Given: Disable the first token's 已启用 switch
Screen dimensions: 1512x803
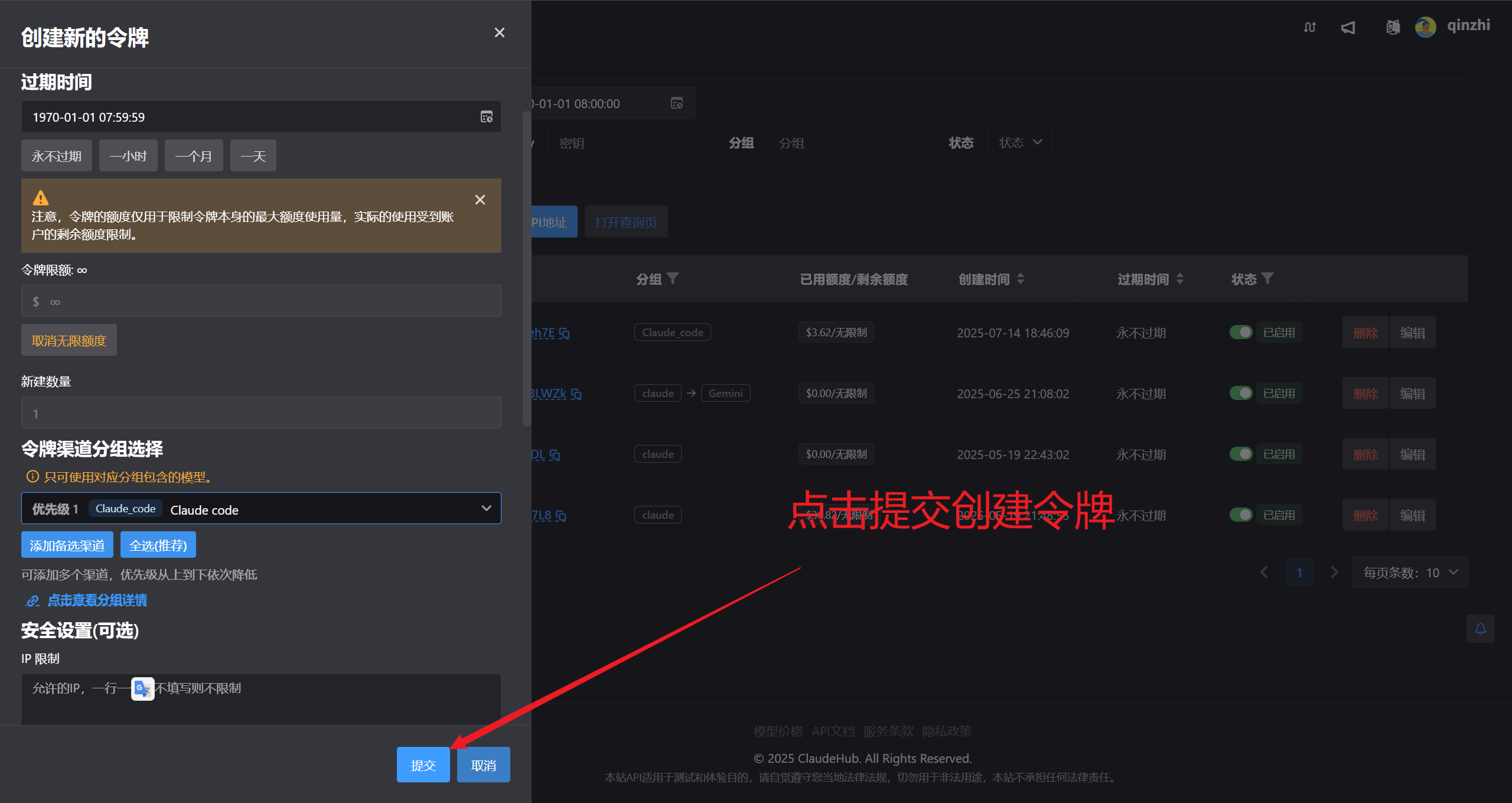Looking at the screenshot, I should (1241, 332).
